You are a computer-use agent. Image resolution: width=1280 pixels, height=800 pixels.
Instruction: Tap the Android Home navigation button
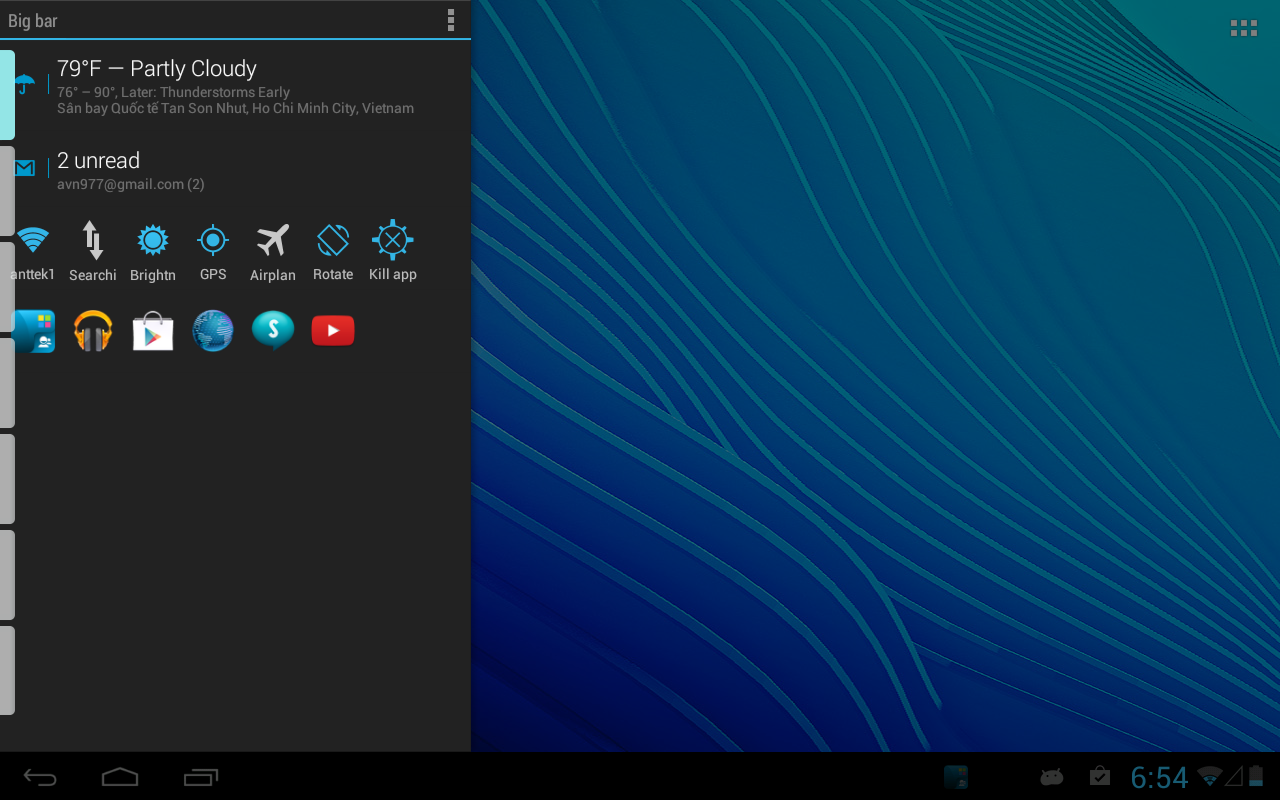pyautogui.click(x=120, y=777)
